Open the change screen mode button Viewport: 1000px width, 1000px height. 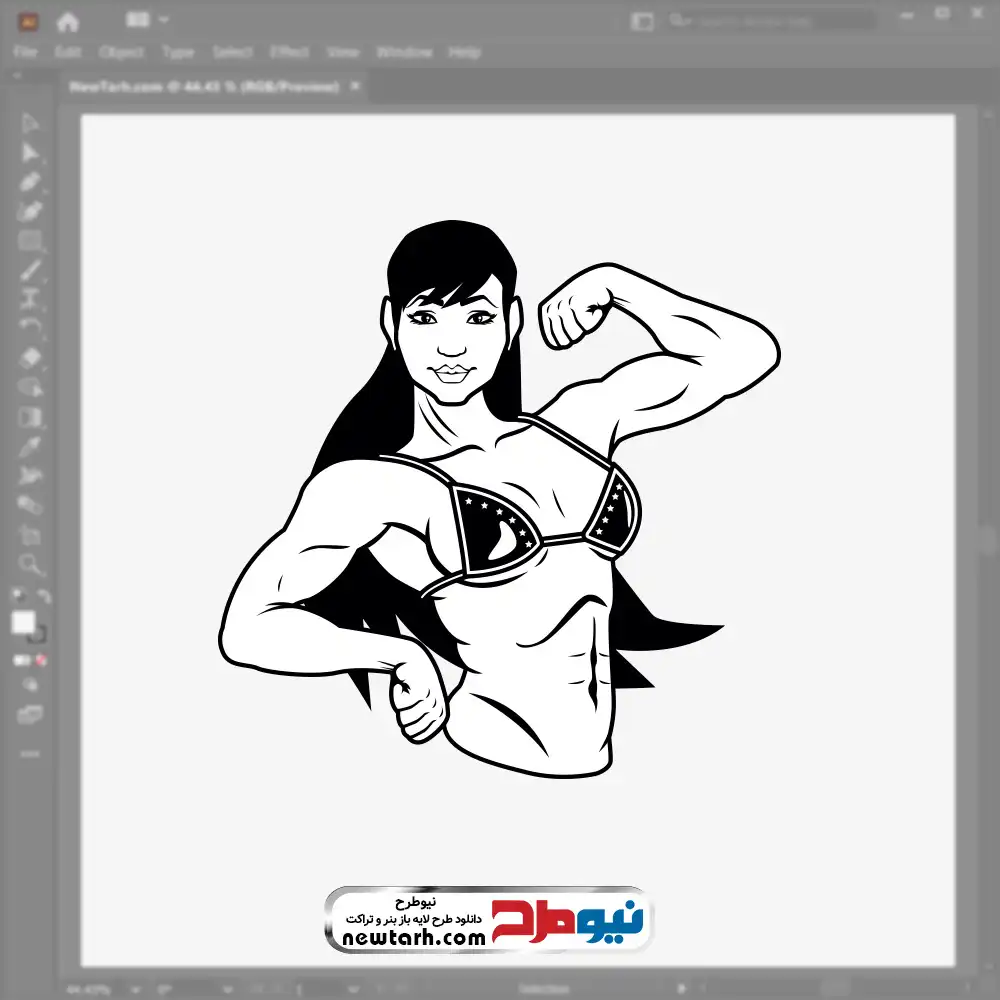tap(30, 714)
